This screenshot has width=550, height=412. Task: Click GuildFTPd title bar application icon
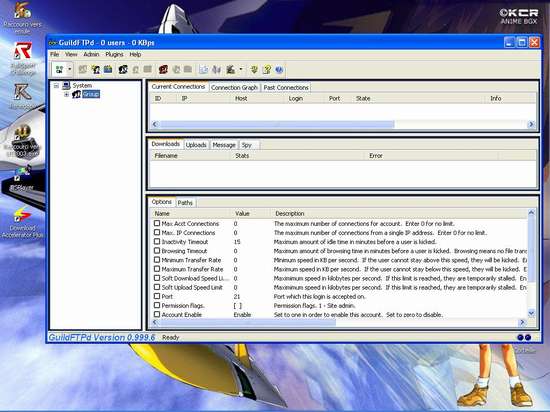point(53,43)
